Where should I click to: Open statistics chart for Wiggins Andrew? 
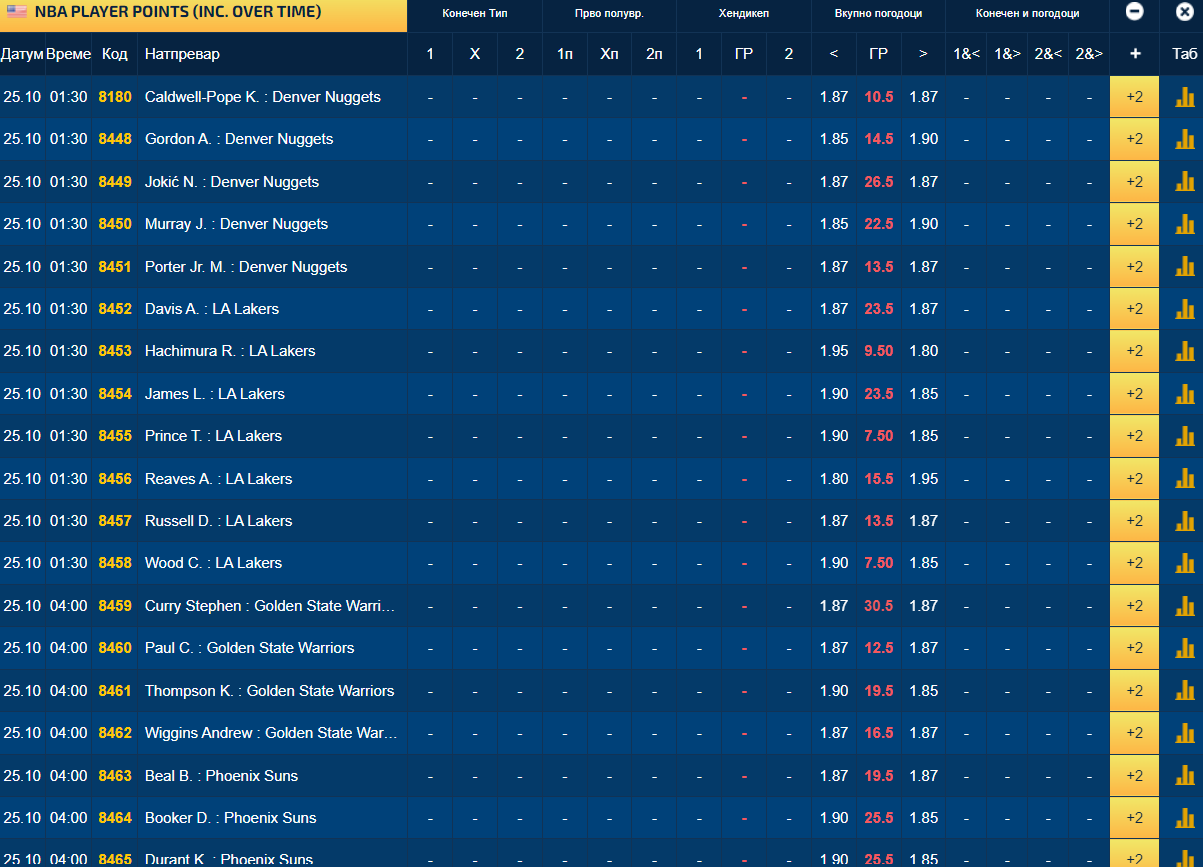coord(1184,733)
